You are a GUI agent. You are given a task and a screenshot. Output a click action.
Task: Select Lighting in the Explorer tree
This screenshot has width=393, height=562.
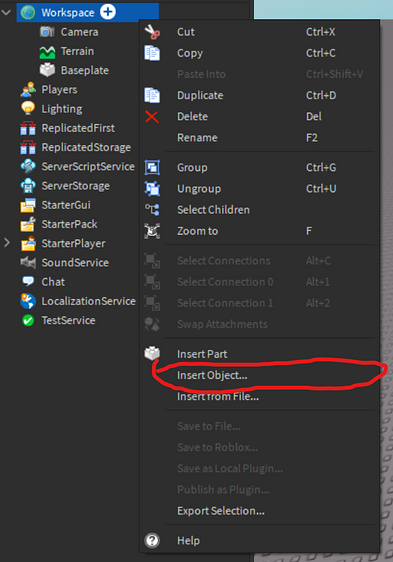click(62, 109)
